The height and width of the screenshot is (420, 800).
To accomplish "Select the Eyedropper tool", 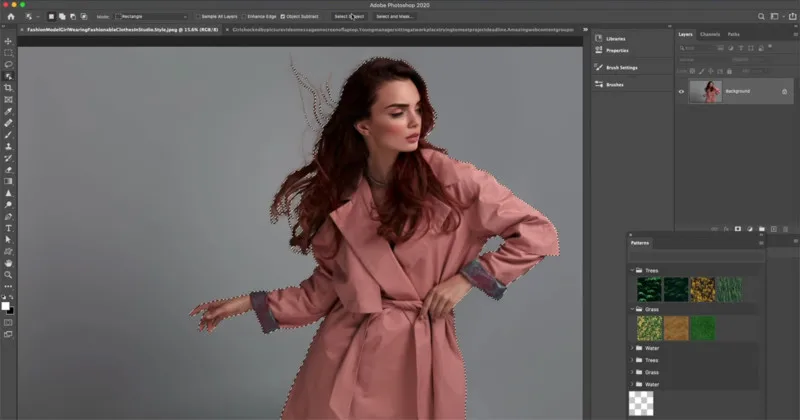I will coord(8,111).
